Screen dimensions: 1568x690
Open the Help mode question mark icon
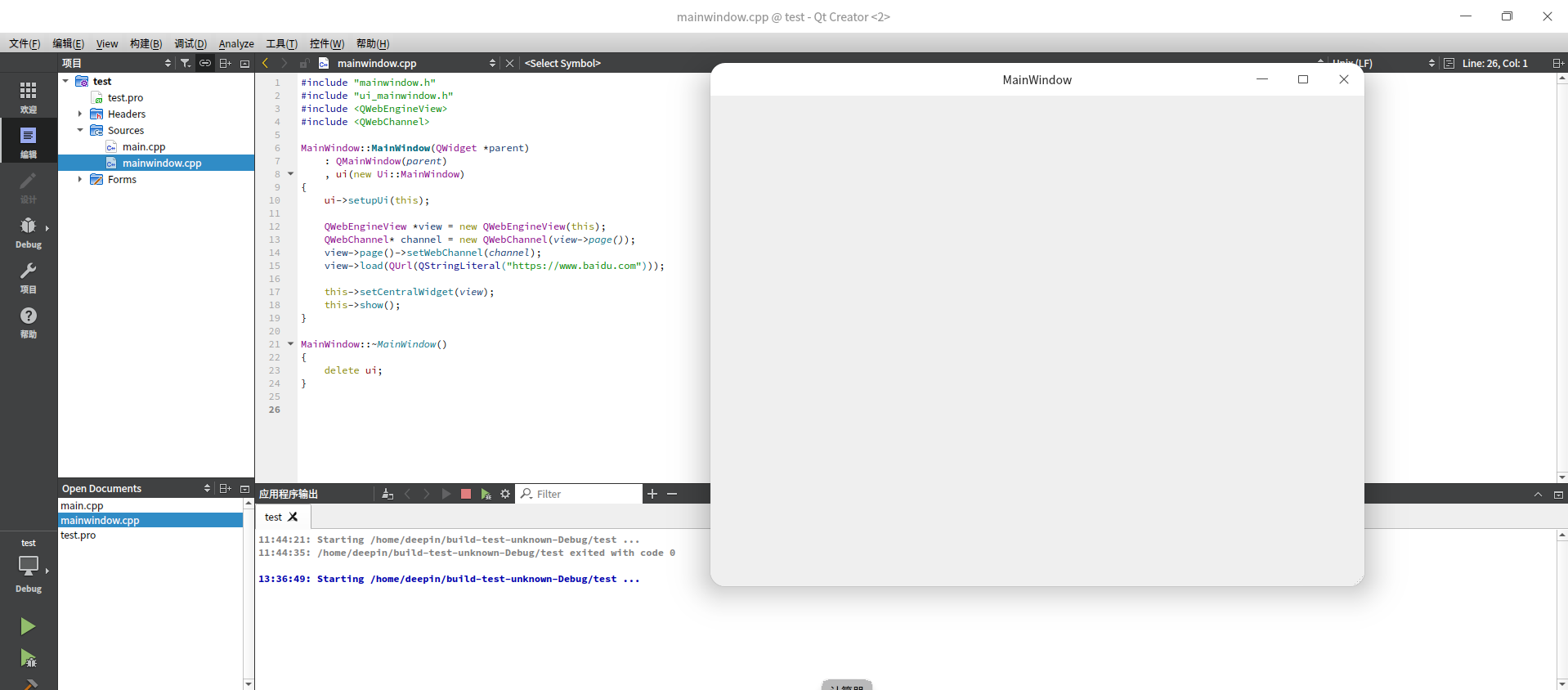coord(28,322)
